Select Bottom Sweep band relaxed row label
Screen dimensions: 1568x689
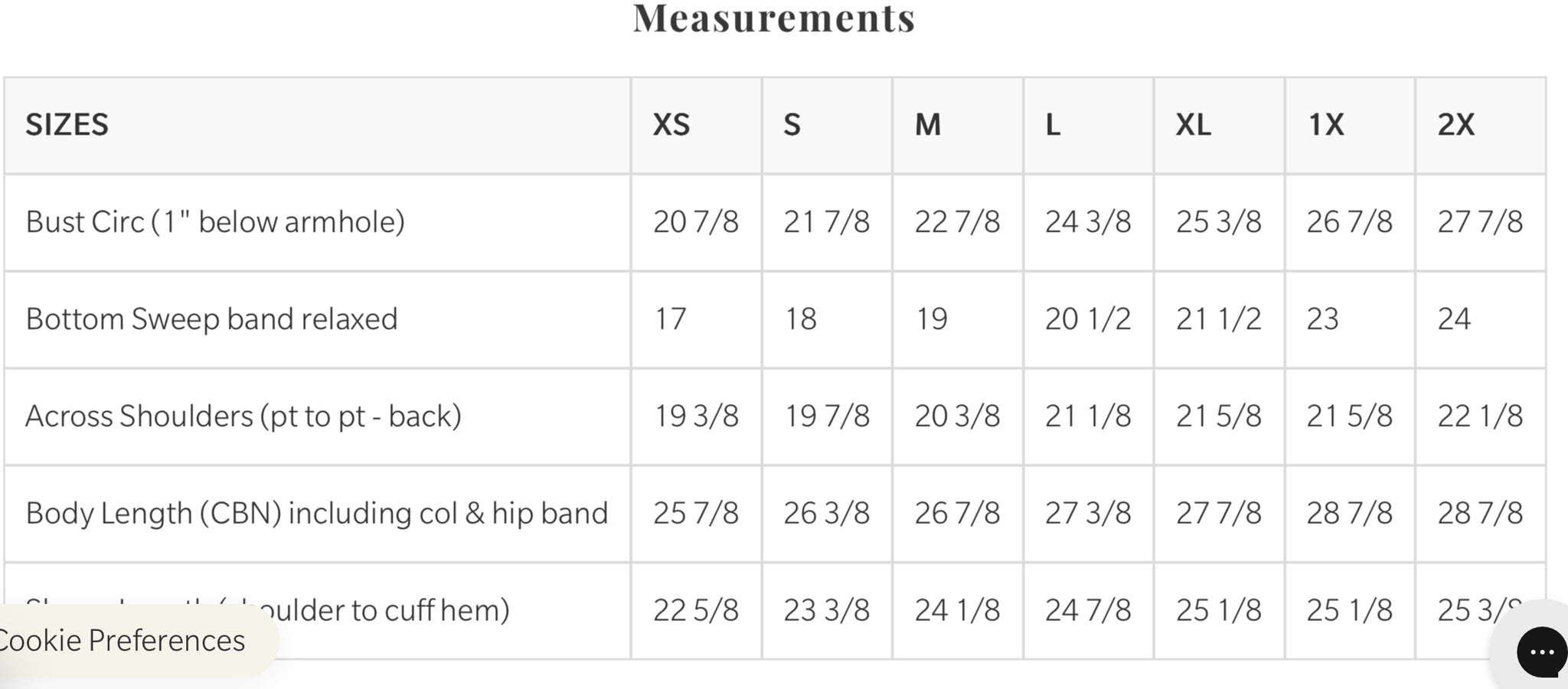tap(212, 319)
